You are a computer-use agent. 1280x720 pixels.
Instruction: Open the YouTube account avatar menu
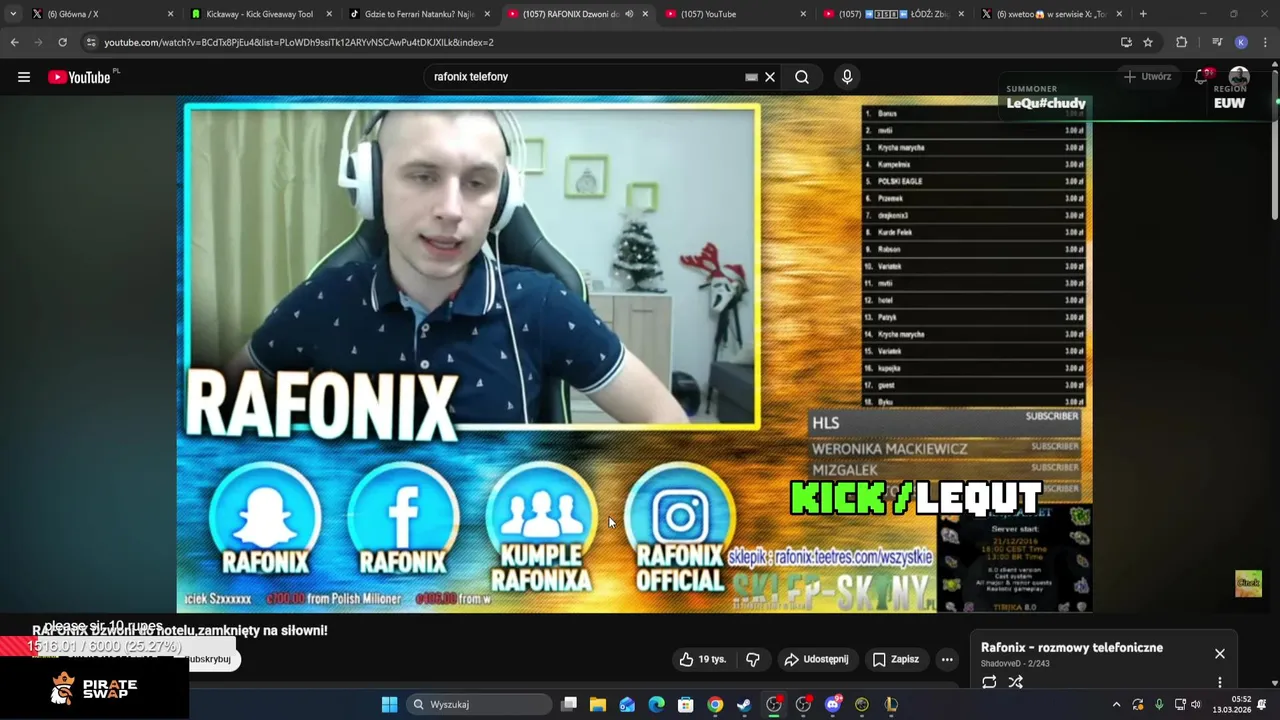tap(1239, 77)
